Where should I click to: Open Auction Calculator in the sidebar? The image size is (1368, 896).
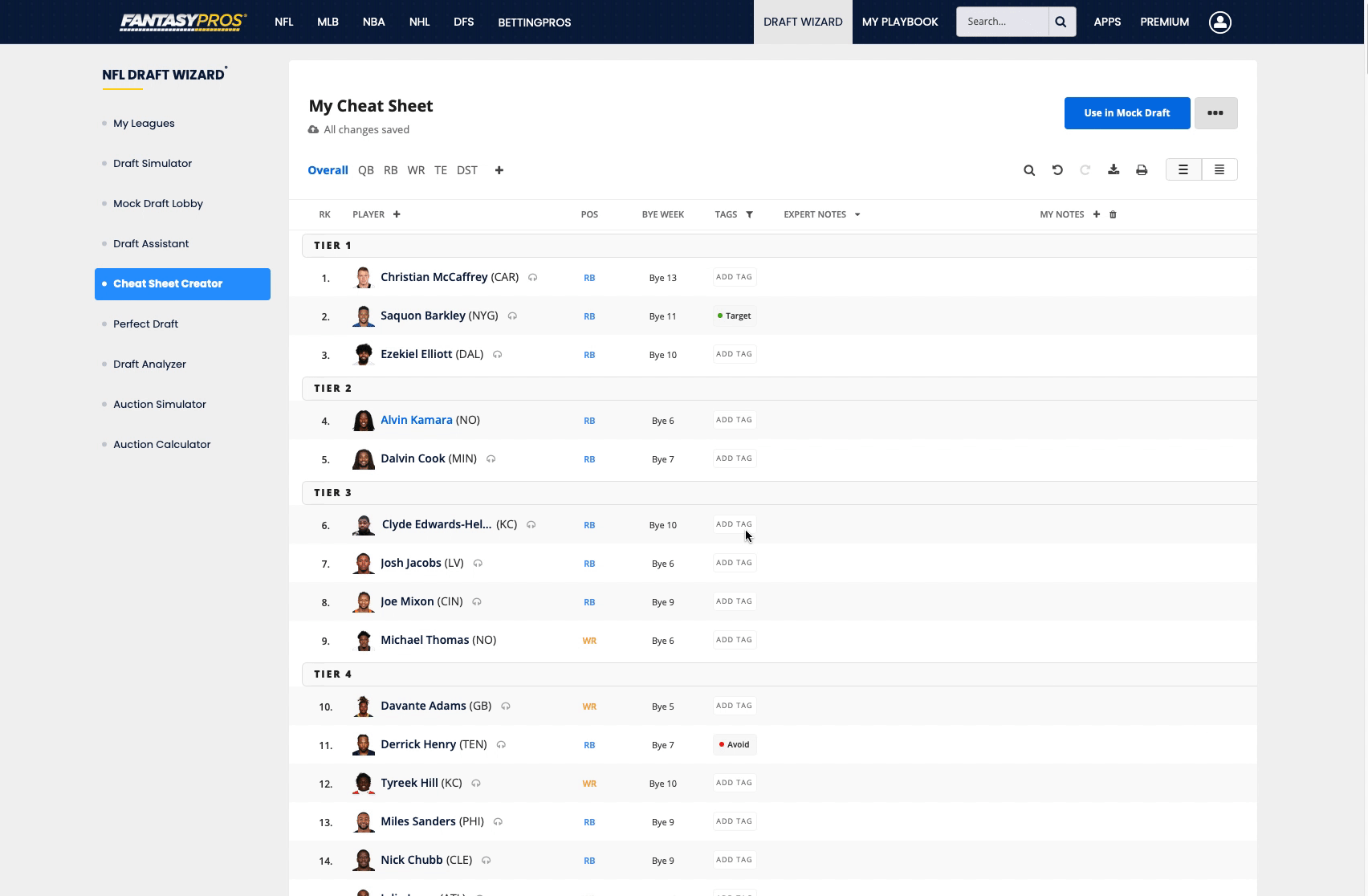pyautogui.click(x=161, y=445)
